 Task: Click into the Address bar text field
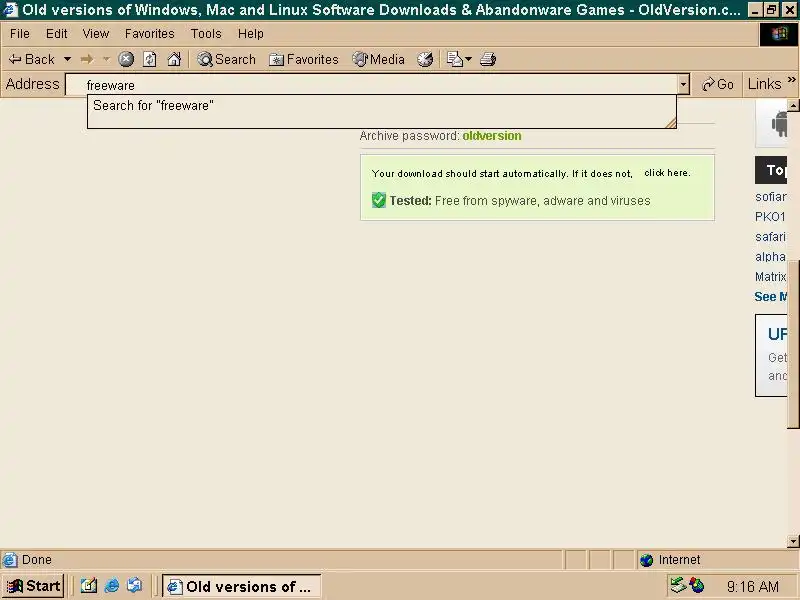coord(372,85)
